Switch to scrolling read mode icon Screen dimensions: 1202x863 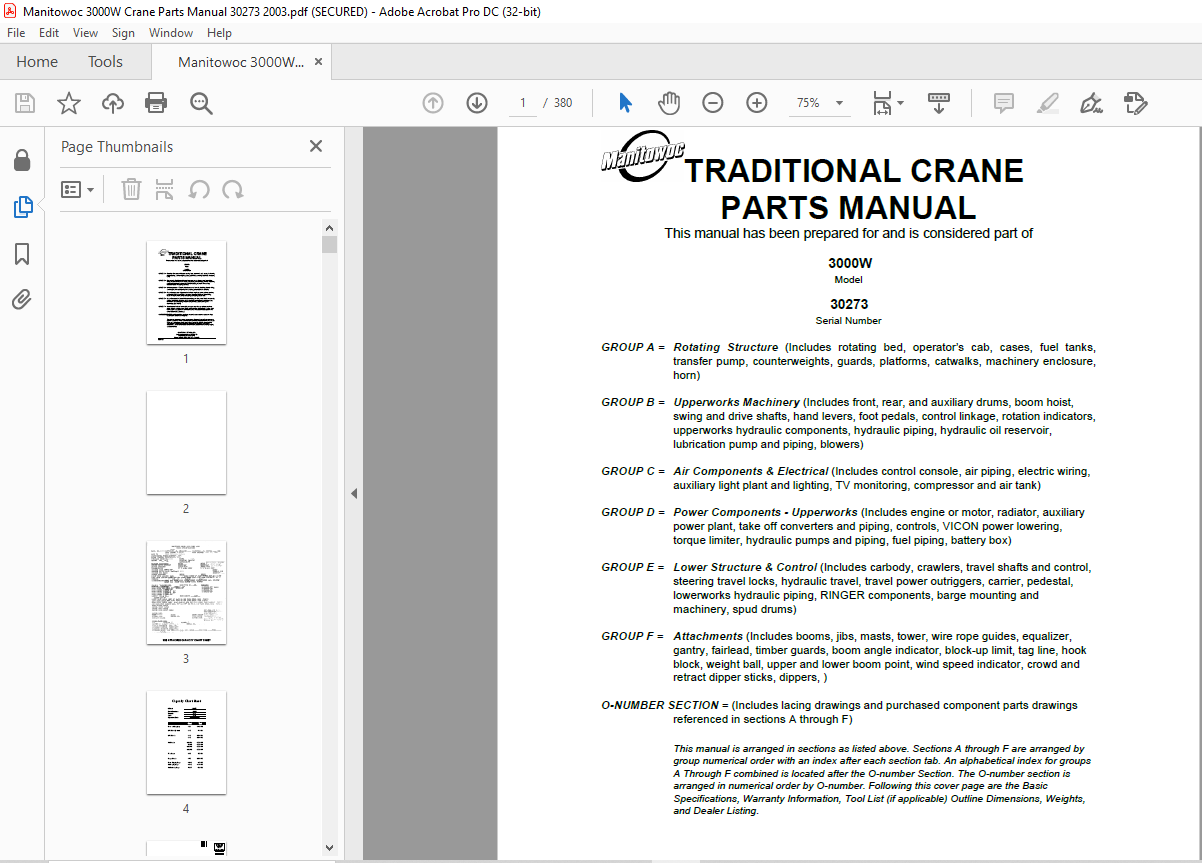point(939,103)
